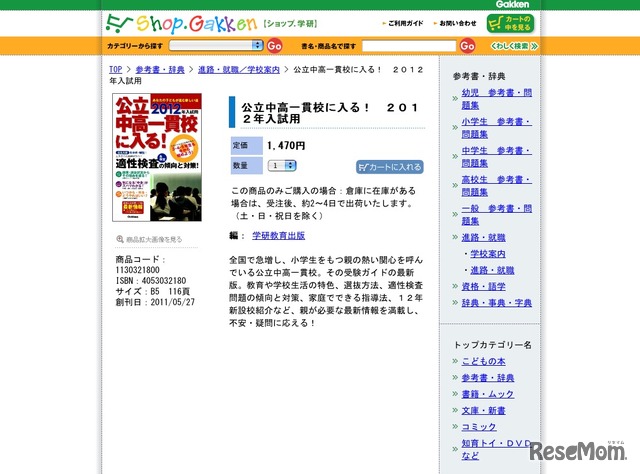
Task: Open 辞典・事典・字典 sidebar link
Action: point(497,303)
